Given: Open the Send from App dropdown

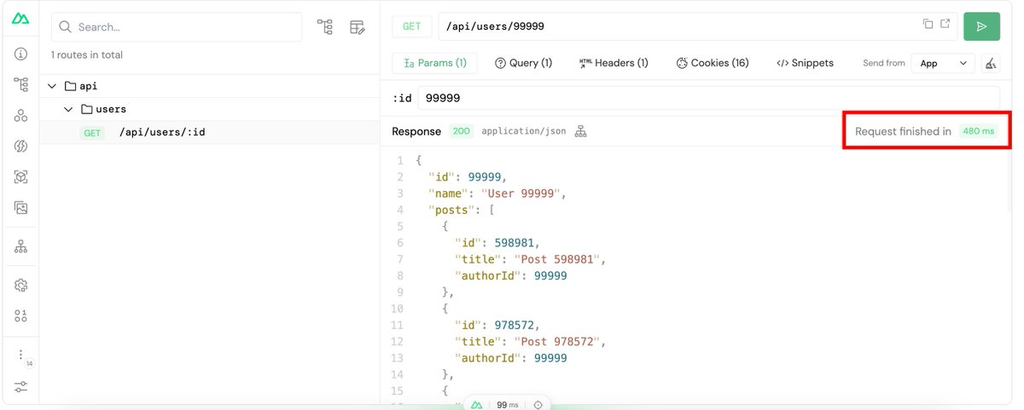Looking at the screenshot, I should 942,63.
